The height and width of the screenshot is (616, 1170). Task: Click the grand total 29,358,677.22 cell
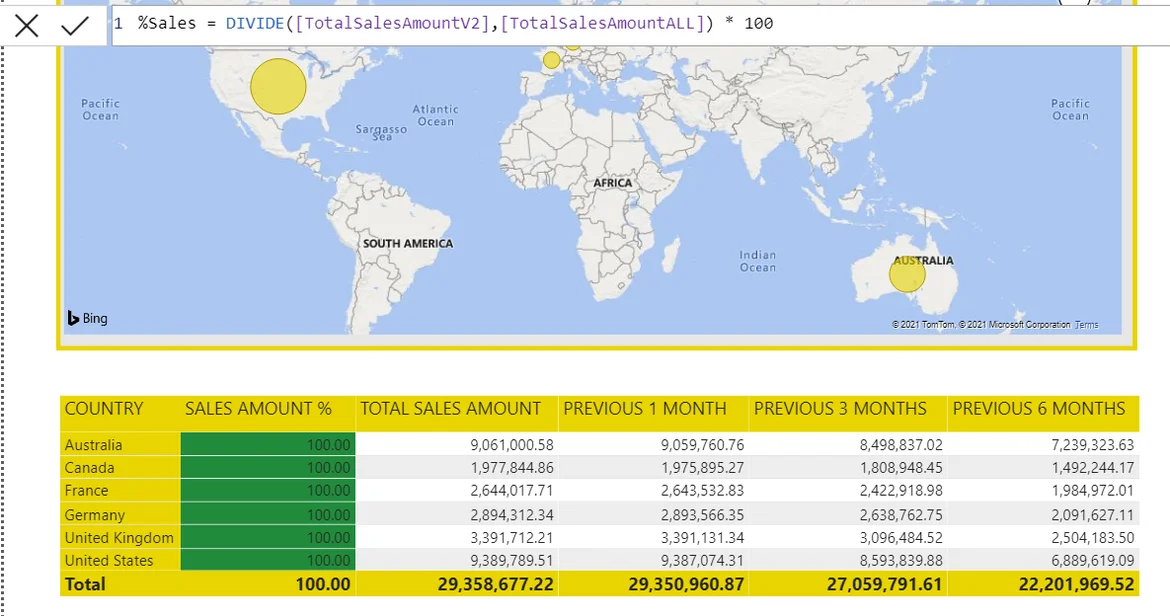pyautogui.click(x=495, y=584)
